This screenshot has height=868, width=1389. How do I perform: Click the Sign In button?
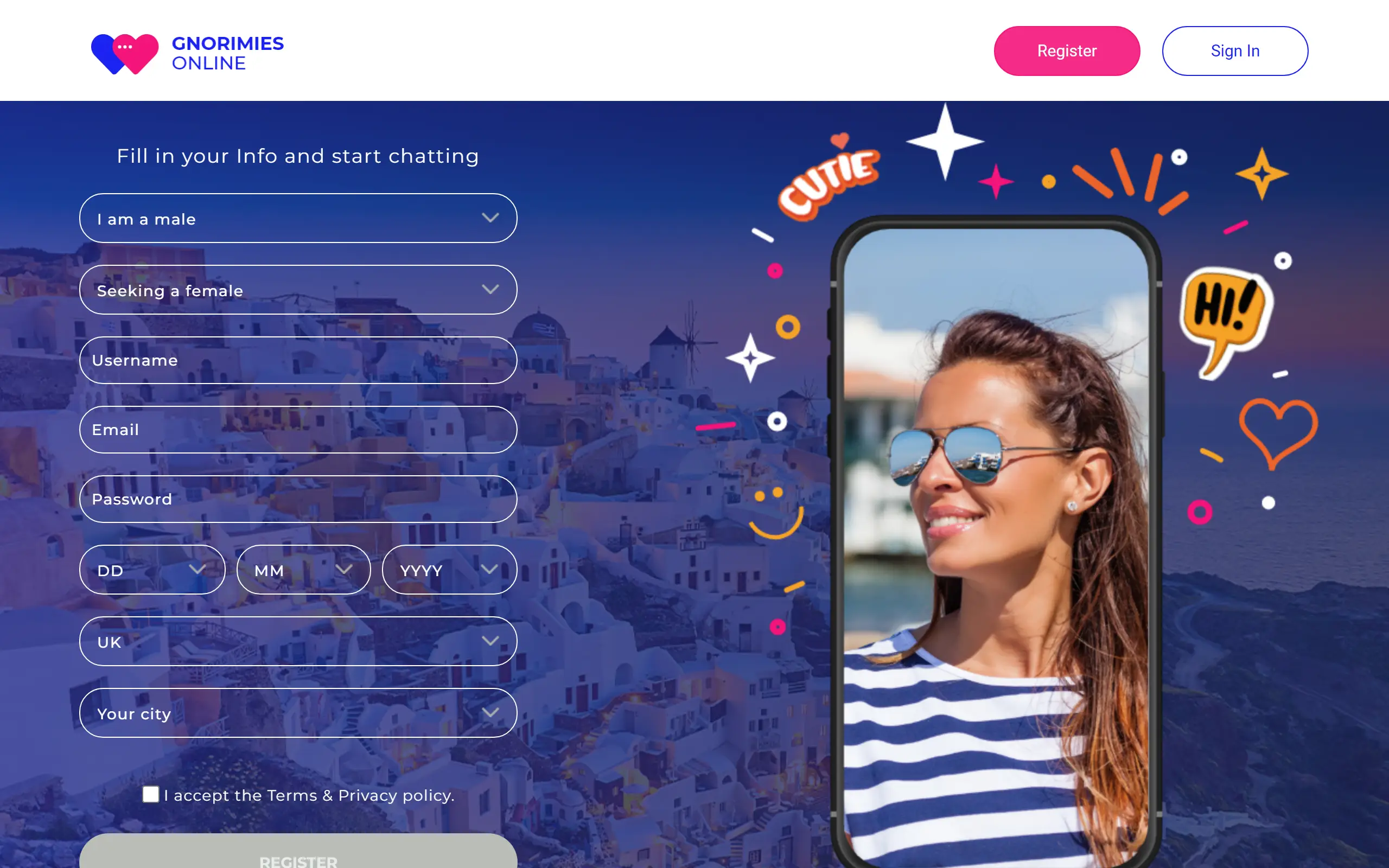1235,50
